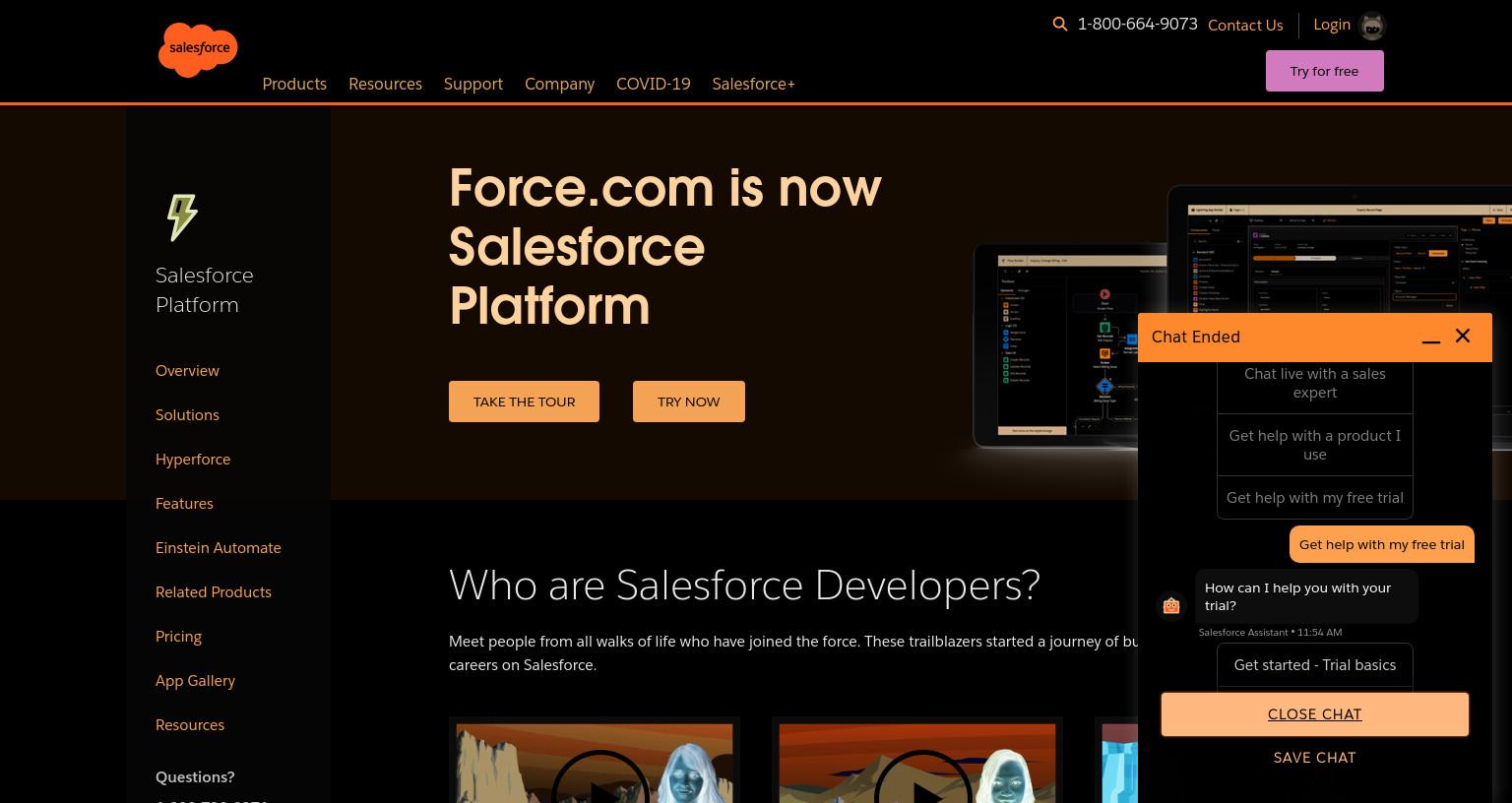Open Hyperforce sidebar link
Viewport: 1512px width, 803px height.
pyautogui.click(x=193, y=460)
